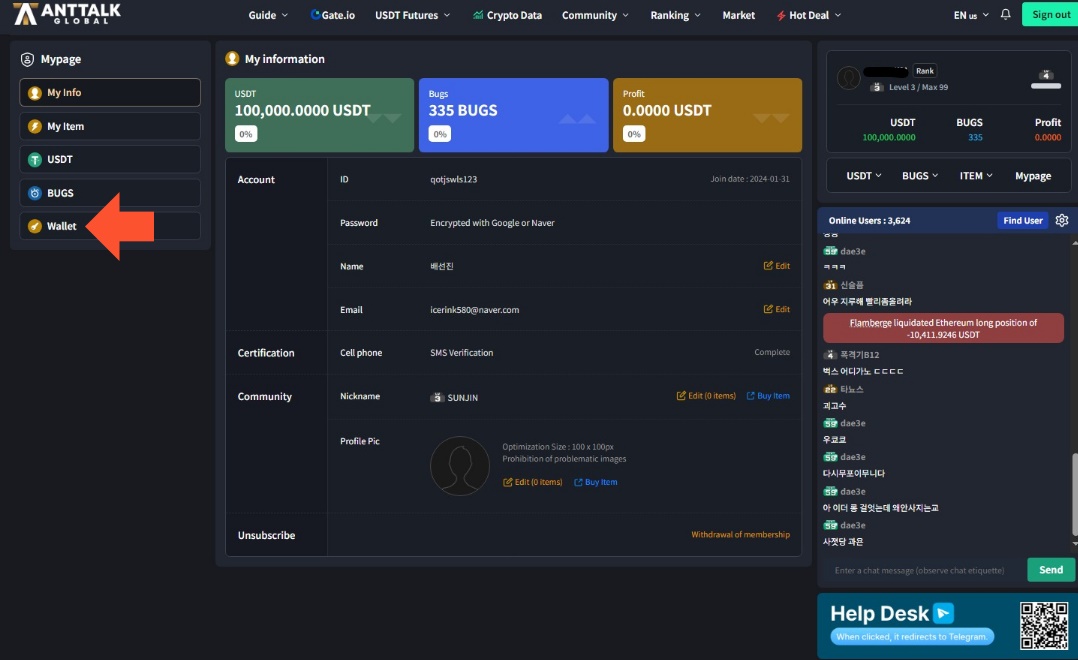1078x660 pixels.
Task: Click the My Item lightning icon
Action: click(34, 126)
